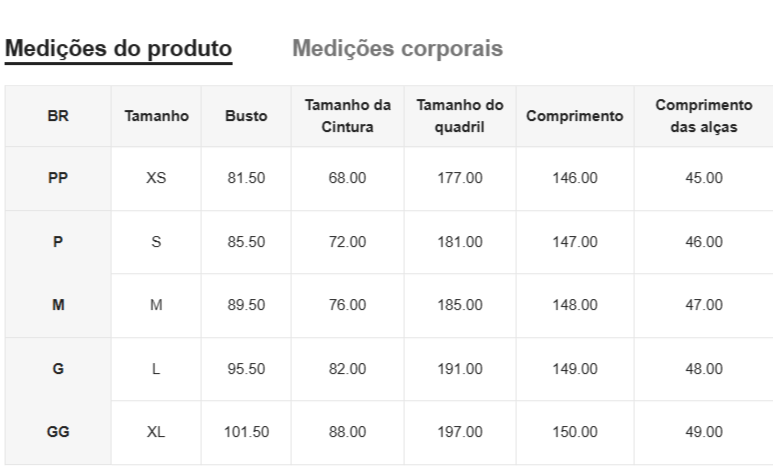The image size is (773, 466).
Task: Click the bust value 89.50
Action: click(246, 305)
